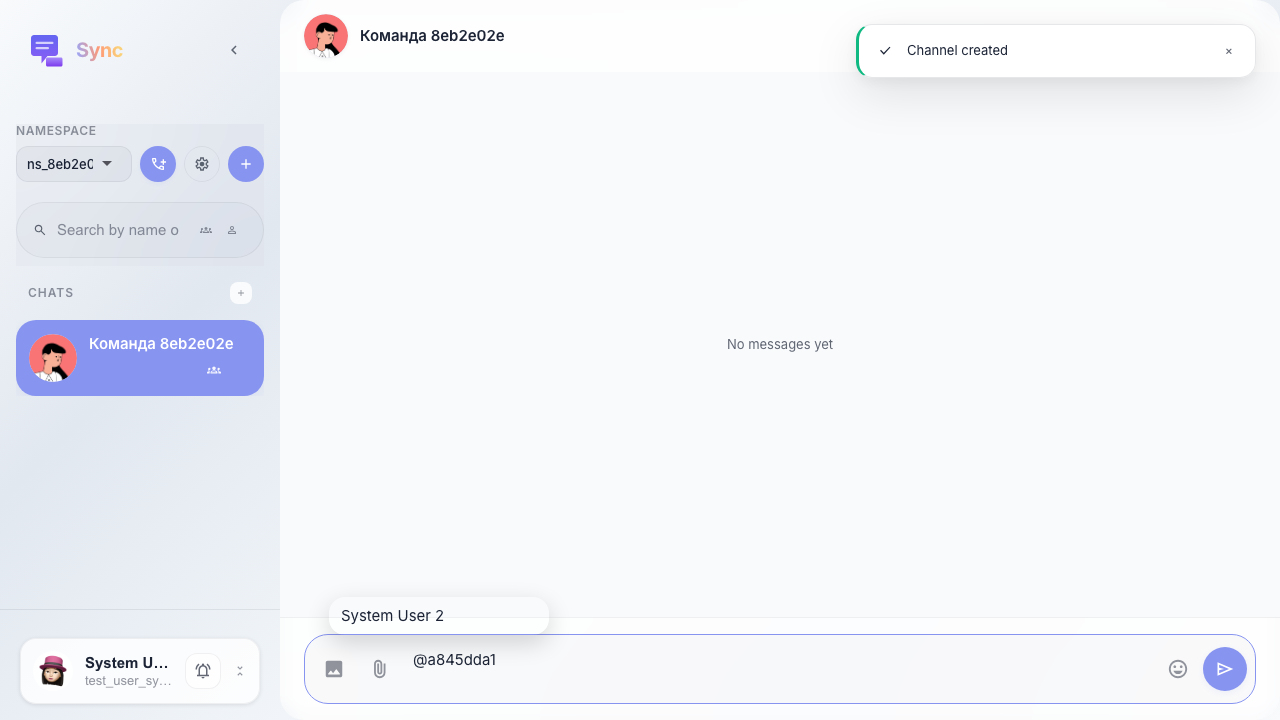Toggle the group filter icon in search
Viewport: 1280px width, 720px height.
click(206, 230)
